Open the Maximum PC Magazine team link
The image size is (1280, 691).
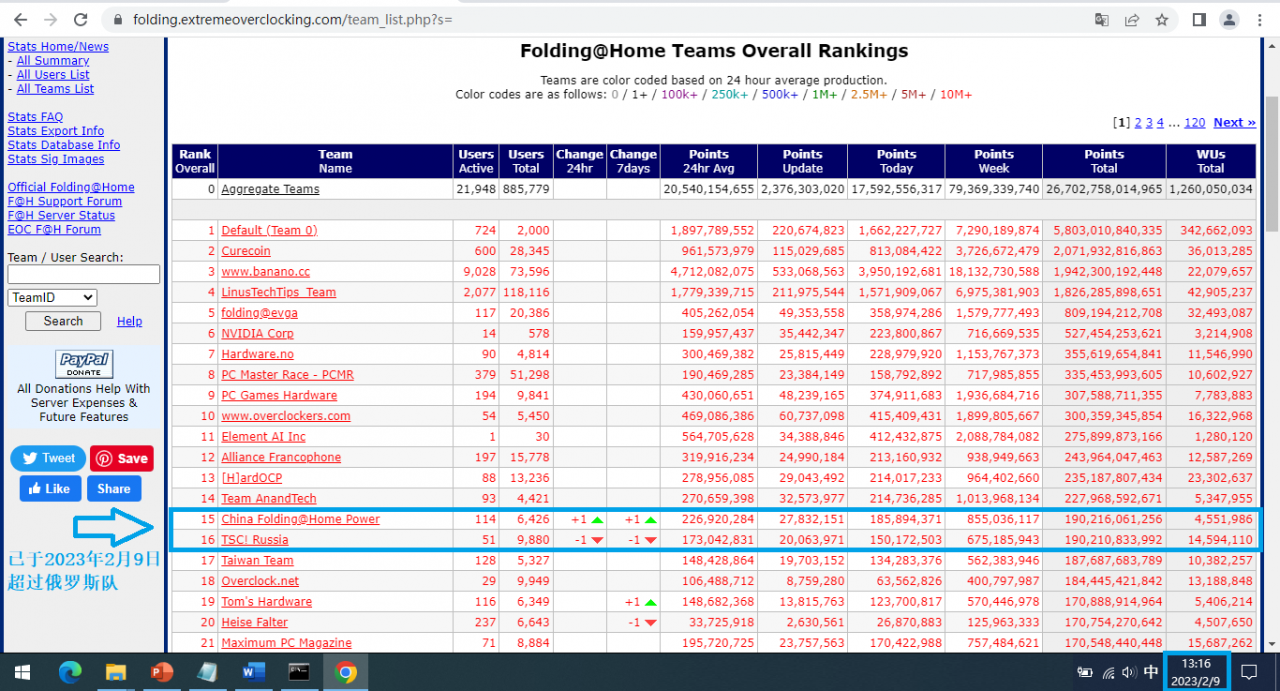pyautogui.click(x=286, y=643)
